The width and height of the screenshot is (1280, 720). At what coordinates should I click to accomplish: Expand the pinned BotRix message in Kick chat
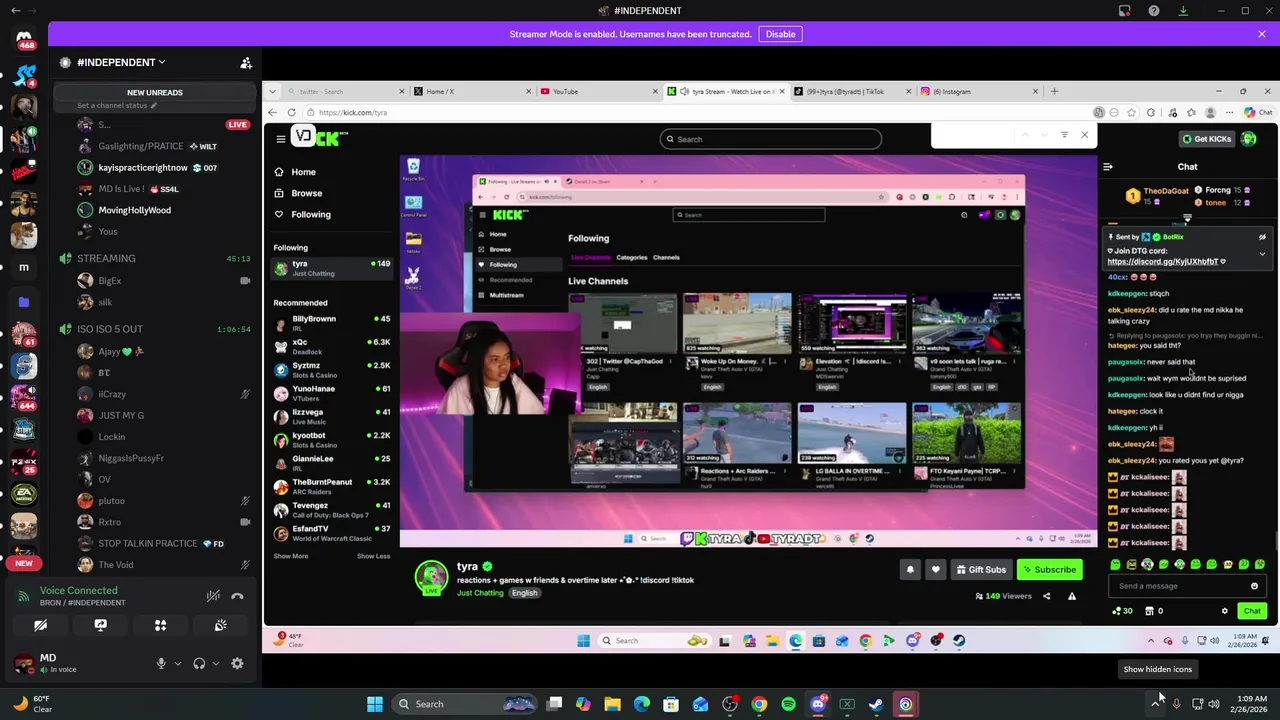click(1262, 254)
